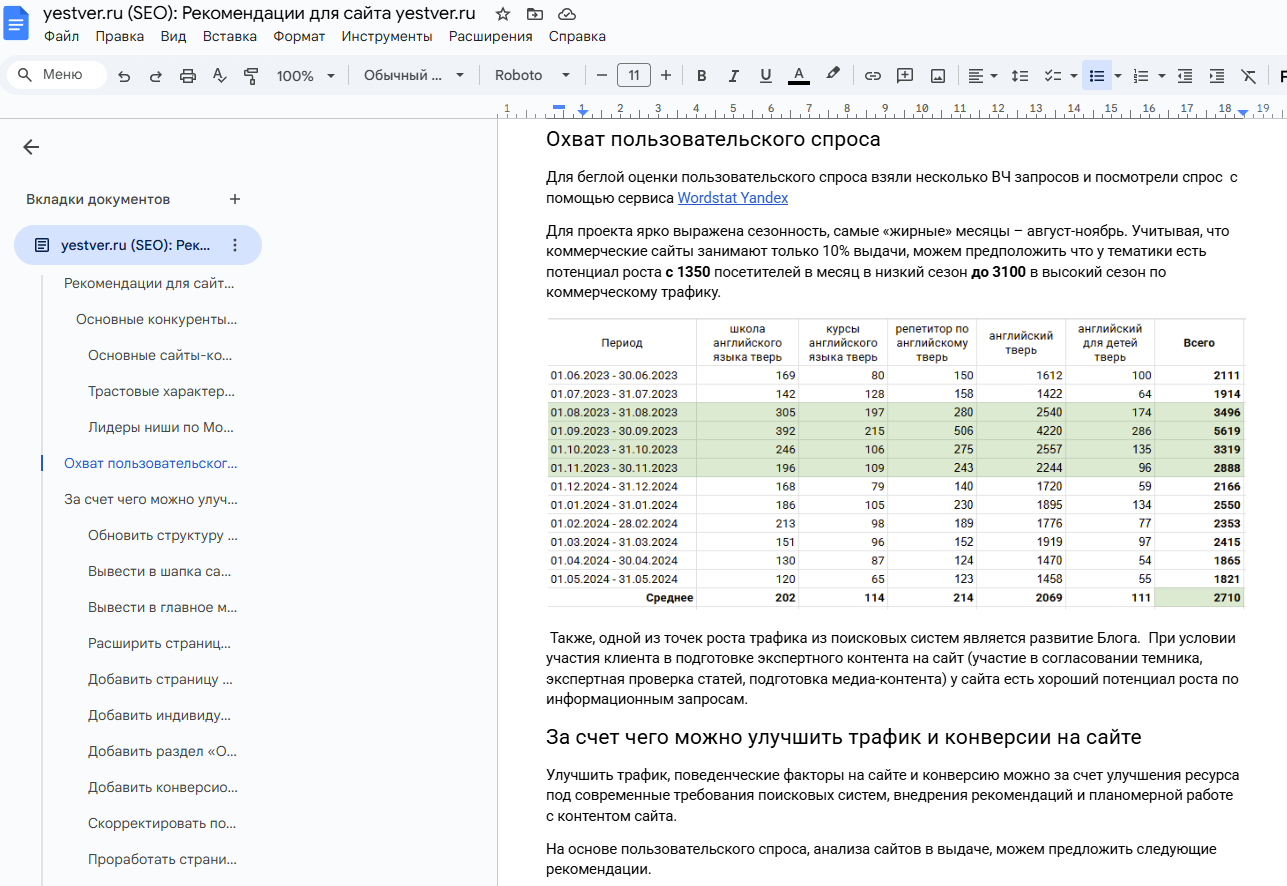Click the Insert image icon
Image resolution: width=1287 pixels, height=886 pixels.
(x=938, y=76)
